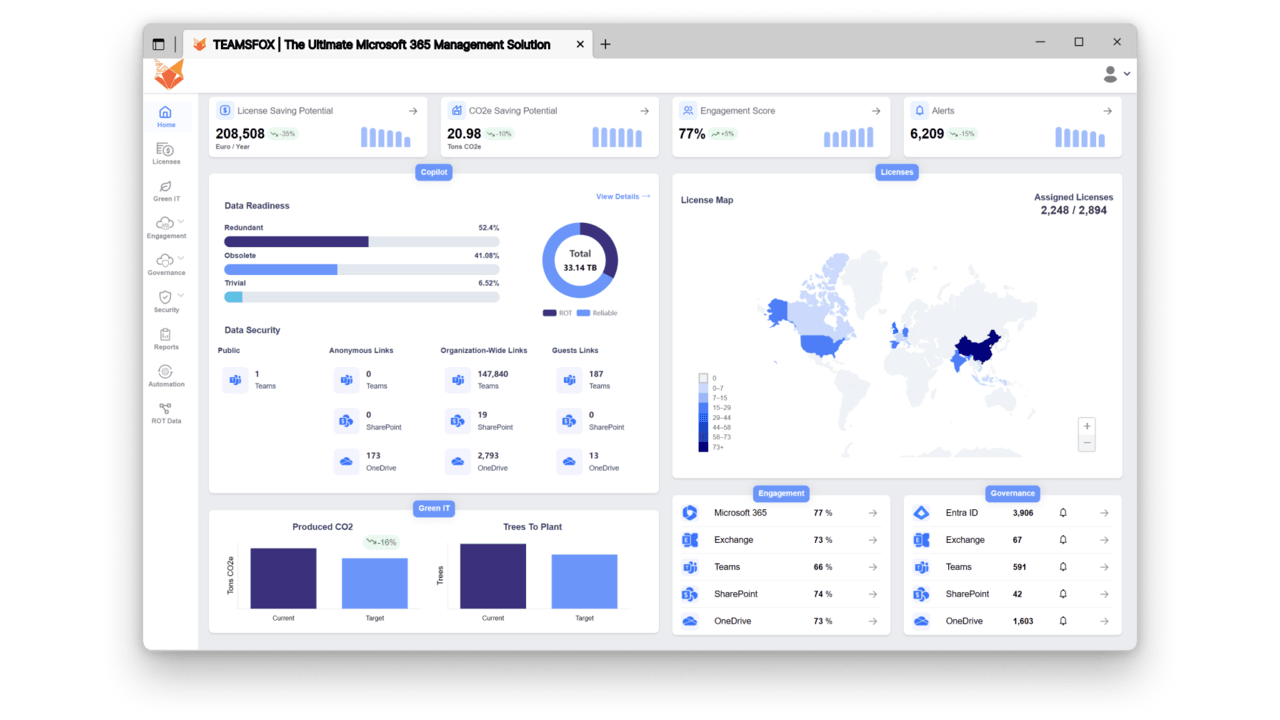Viewport: 1280px width, 720px height.
Task: Open a new browser tab
Action: coord(605,44)
